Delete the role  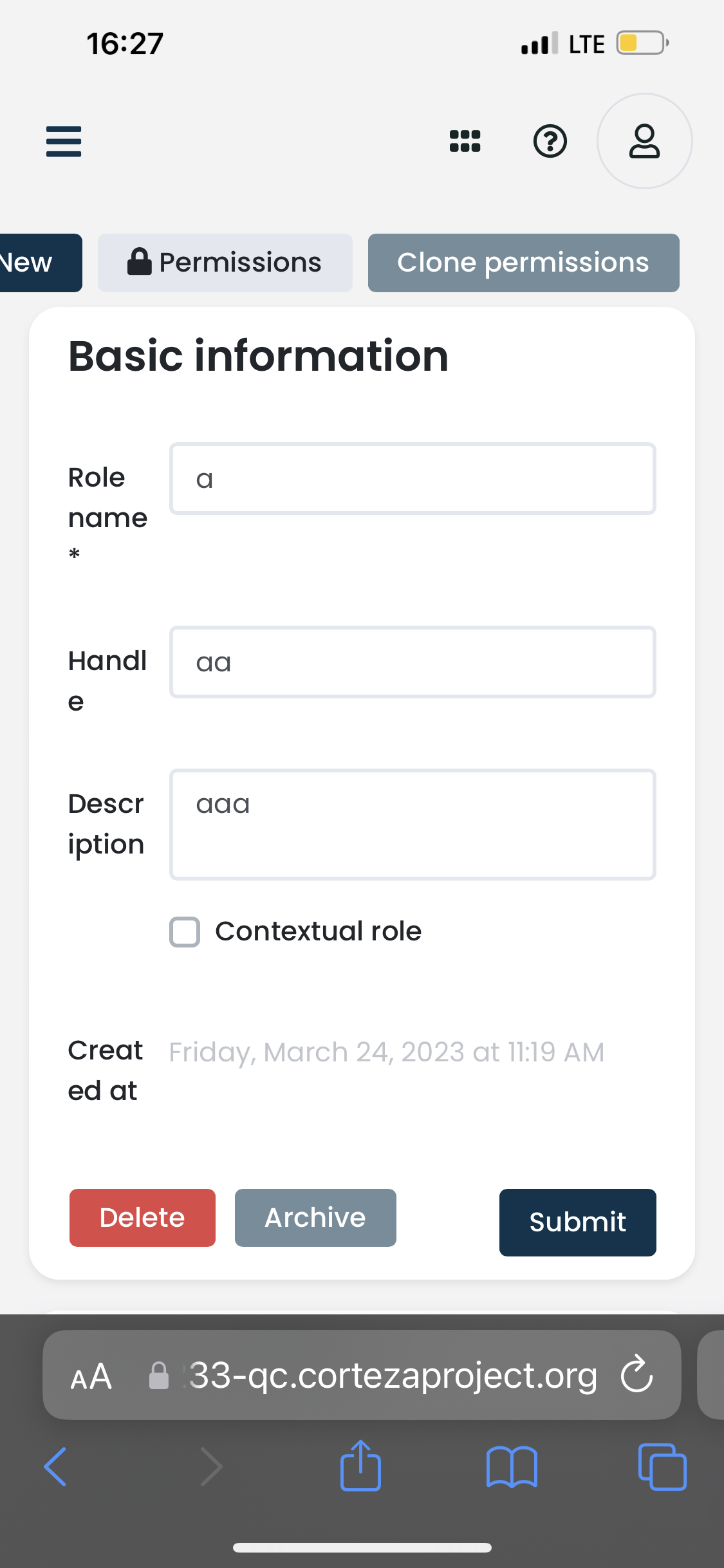(142, 1217)
